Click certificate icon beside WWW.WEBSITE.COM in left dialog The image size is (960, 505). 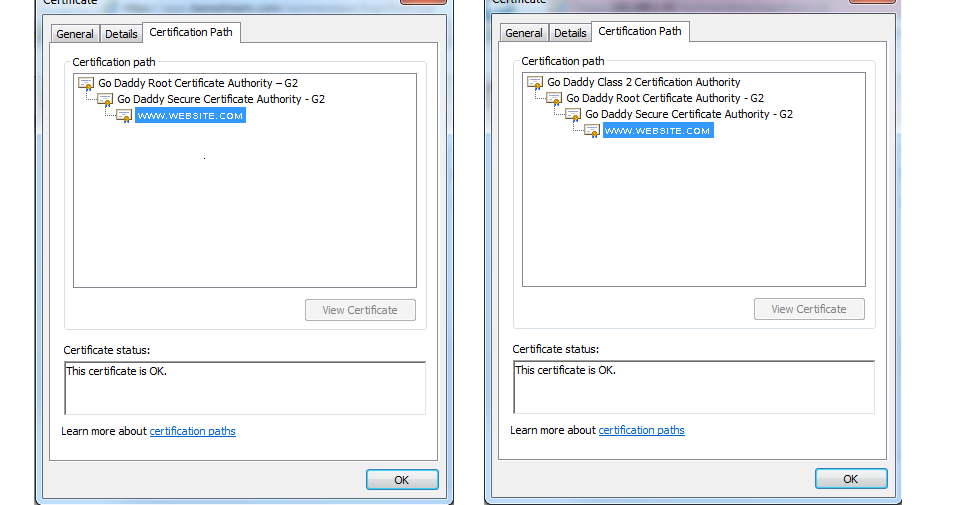(124, 116)
